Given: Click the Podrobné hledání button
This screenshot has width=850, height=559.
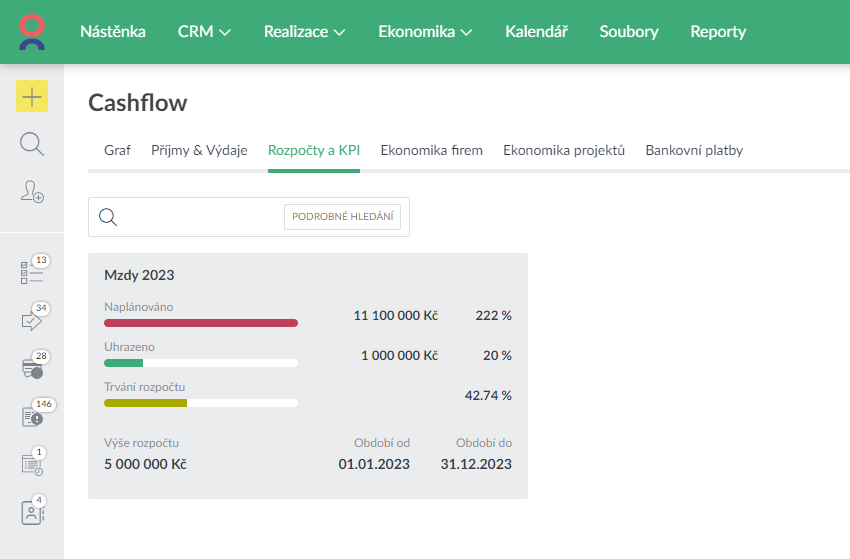Looking at the screenshot, I should (x=342, y=217).
